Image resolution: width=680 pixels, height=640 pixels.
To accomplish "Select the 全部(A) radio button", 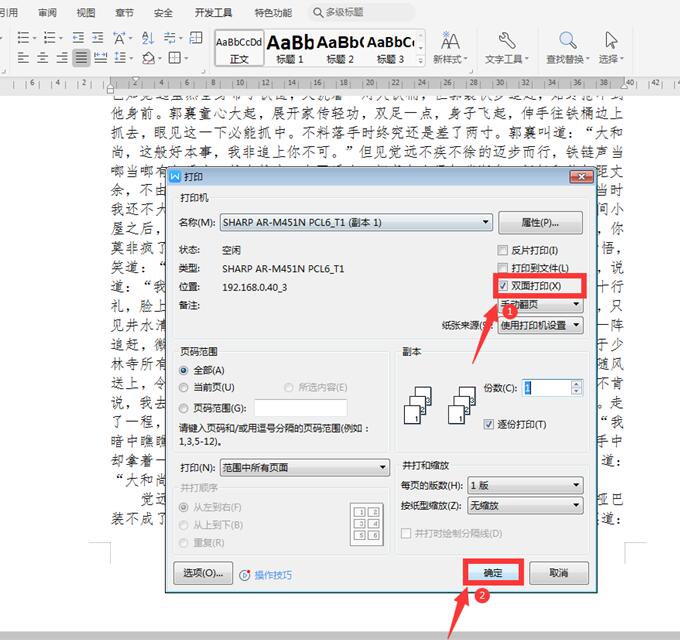I will tap(183, 370).
